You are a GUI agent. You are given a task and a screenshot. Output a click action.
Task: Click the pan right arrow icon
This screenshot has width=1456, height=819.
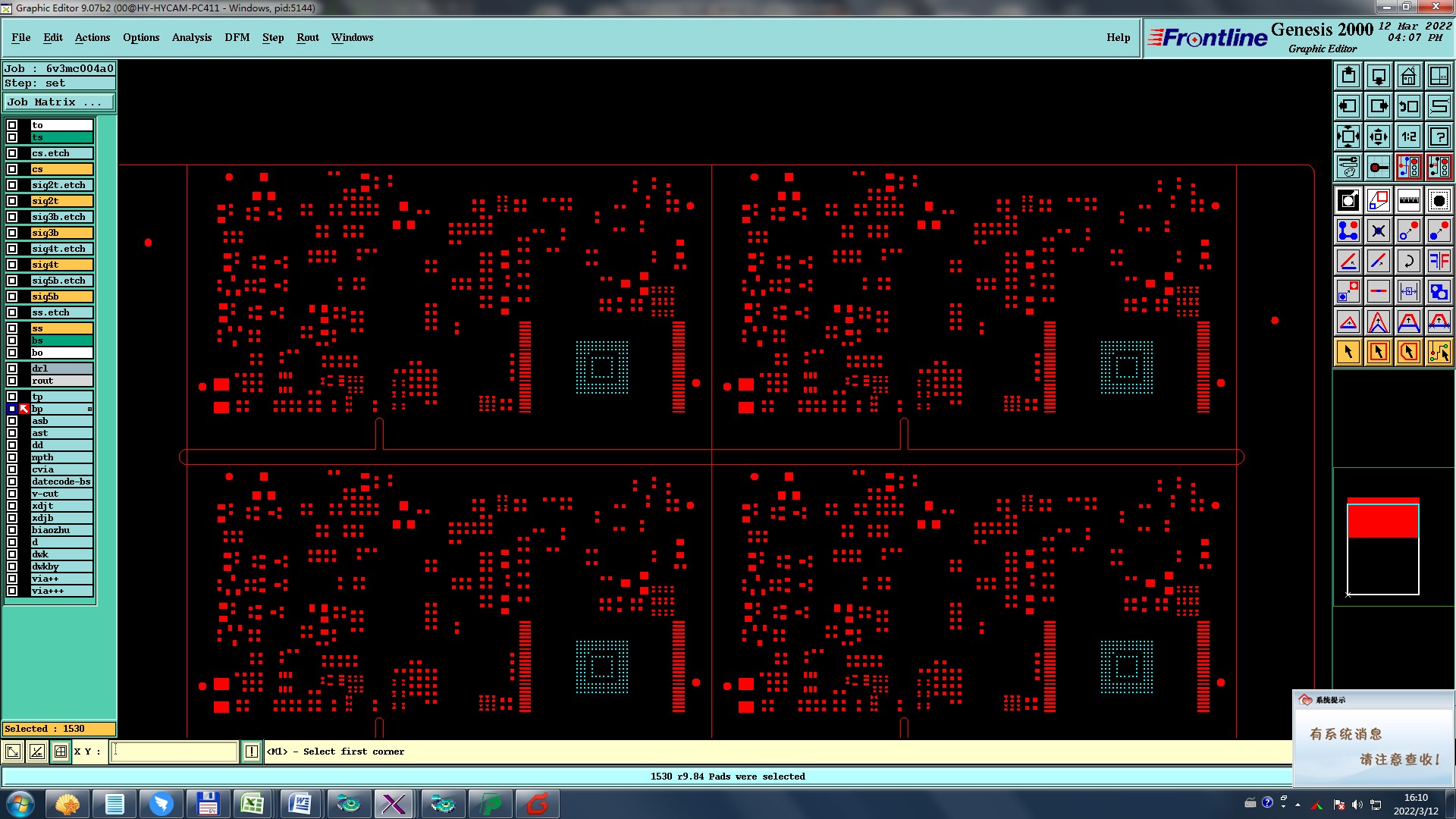[1379, 106]
